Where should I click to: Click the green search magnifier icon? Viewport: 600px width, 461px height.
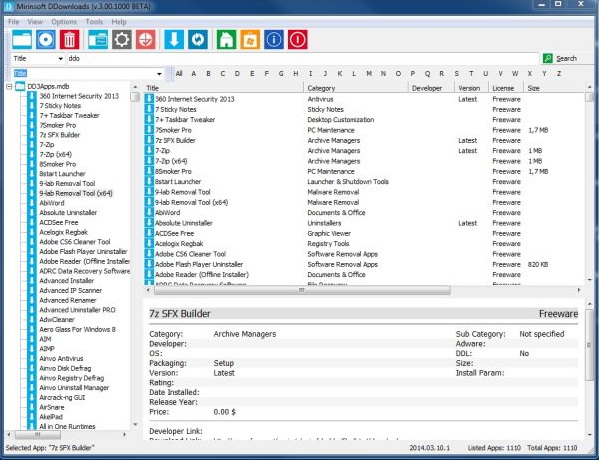pos(548,58)
